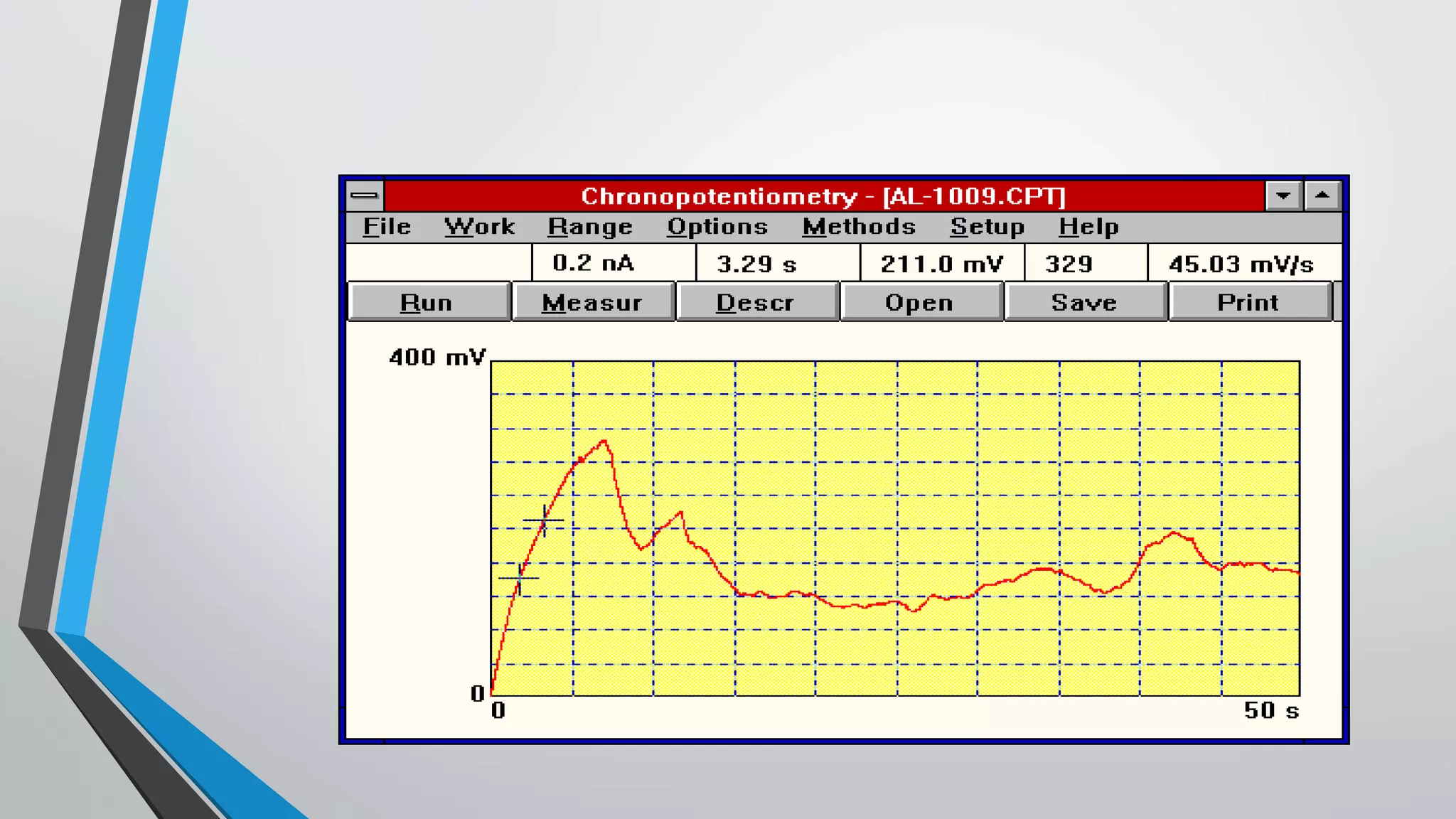The width and height of the screenshot is (1456, 819).
Task: Click the maximize up-arrow title button
Action: [1322, 196]
